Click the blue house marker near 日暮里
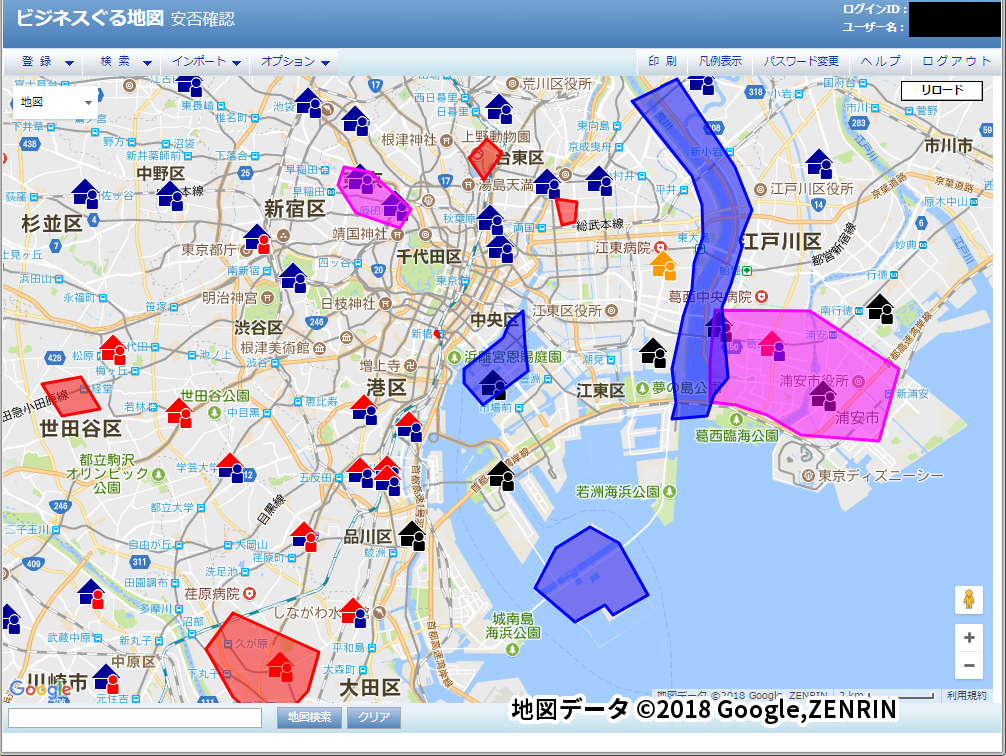The image size is (1006, 756). (499, 109)
